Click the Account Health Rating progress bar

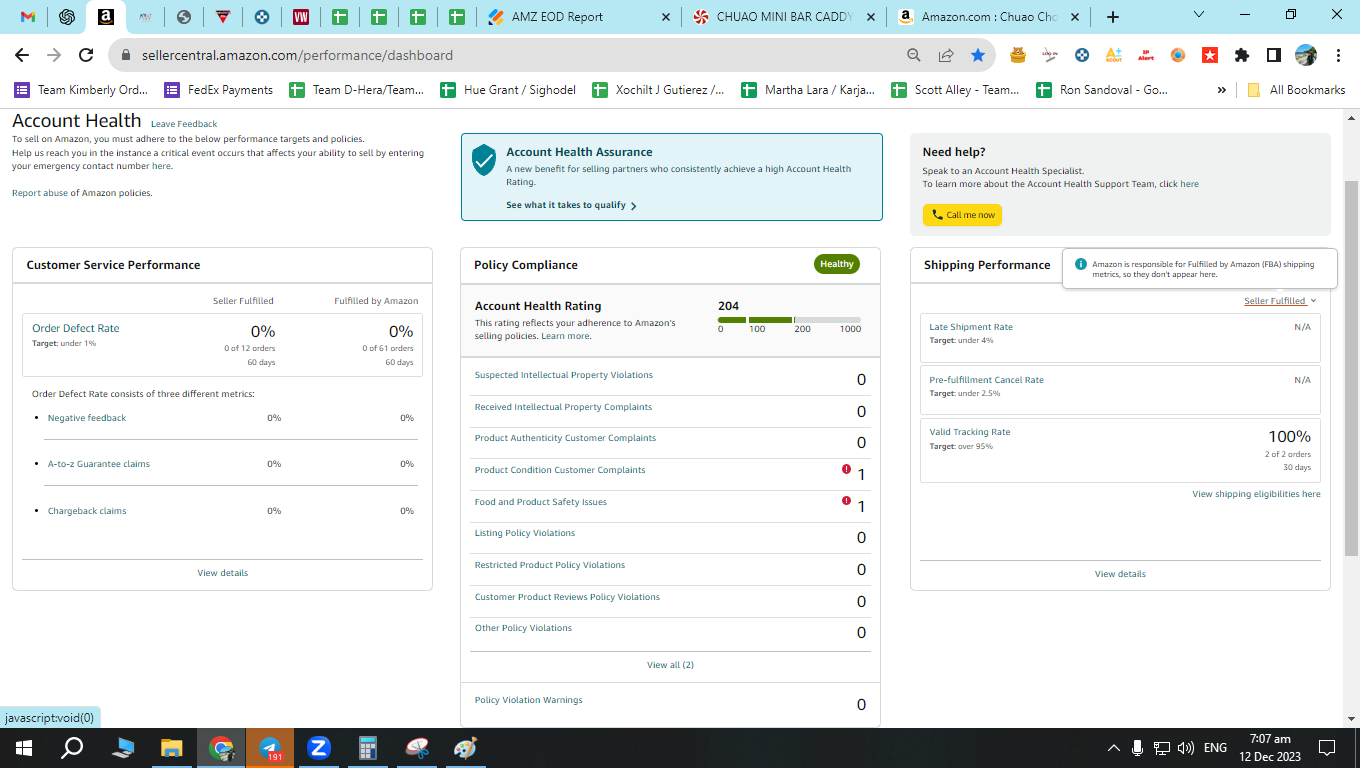[789, 320]
